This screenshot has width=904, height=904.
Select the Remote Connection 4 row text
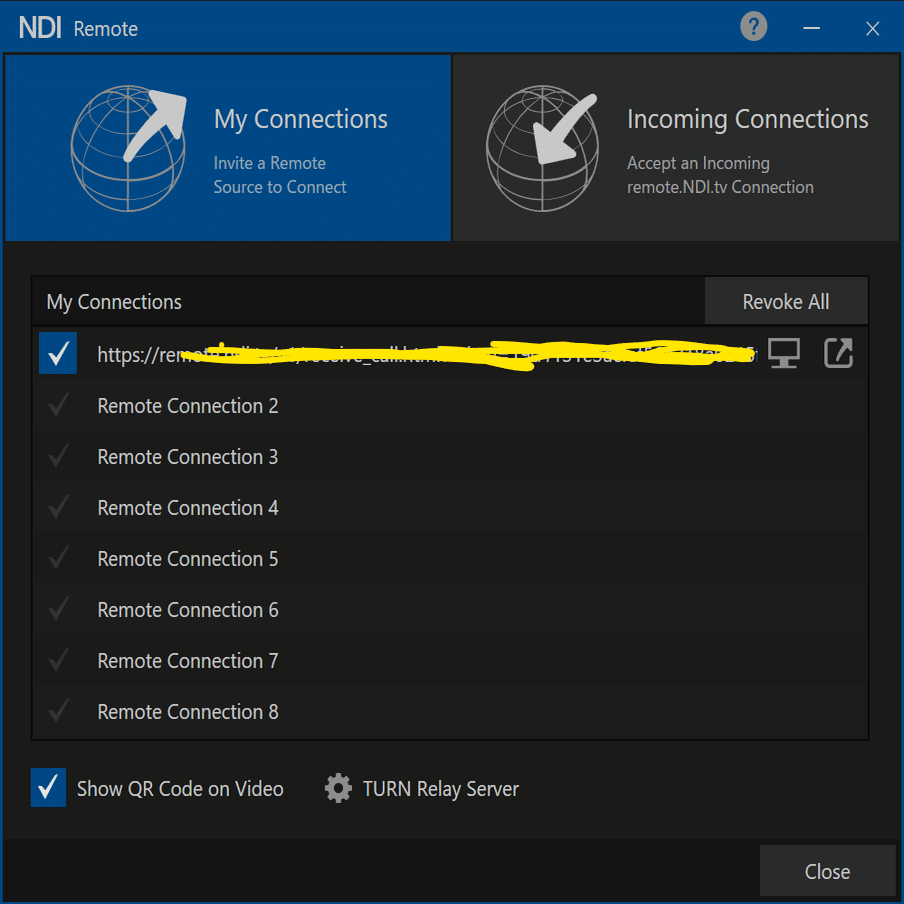[x=188, y=508]
